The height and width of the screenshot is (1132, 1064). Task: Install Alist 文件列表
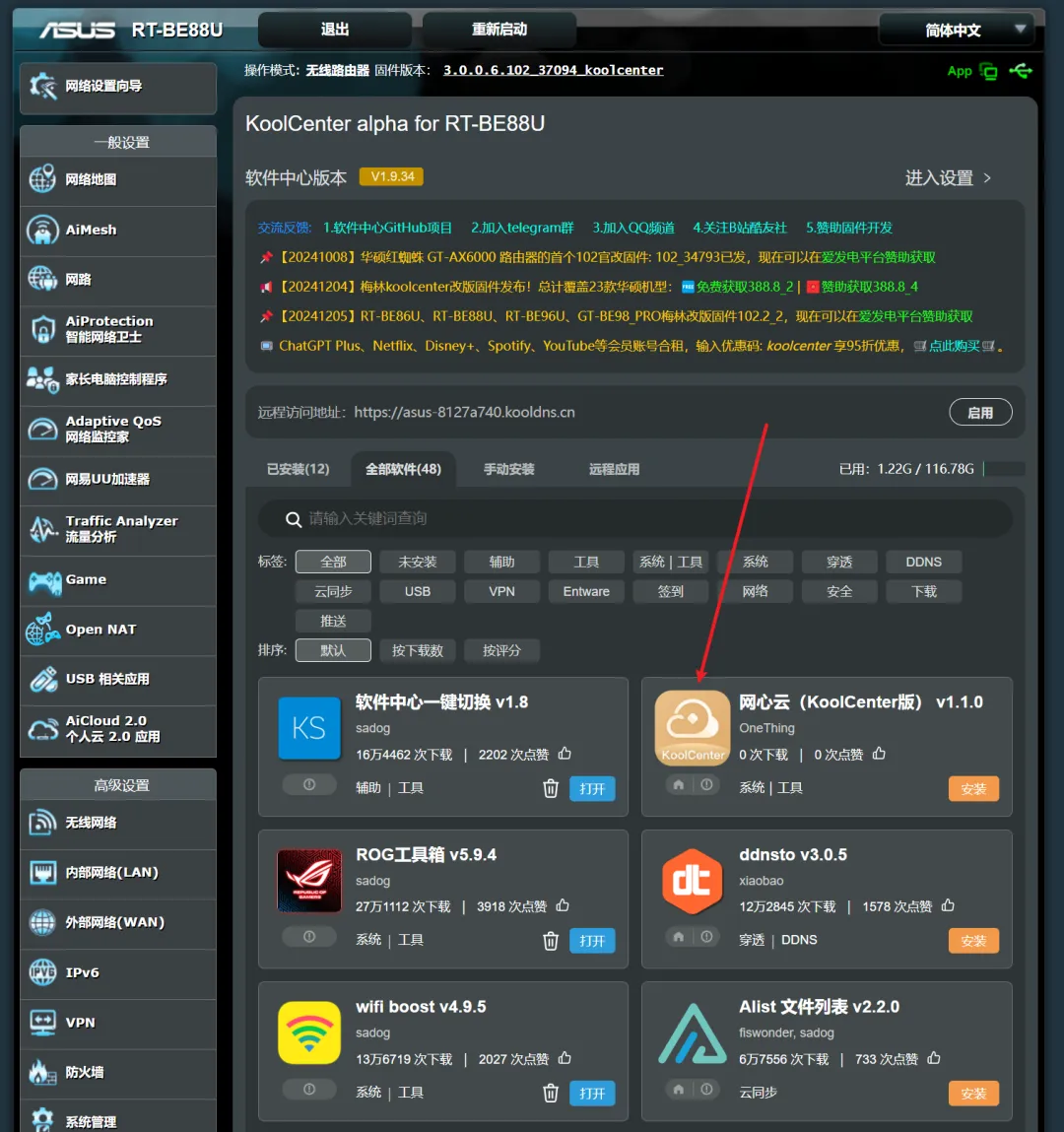click(973, 1093)
